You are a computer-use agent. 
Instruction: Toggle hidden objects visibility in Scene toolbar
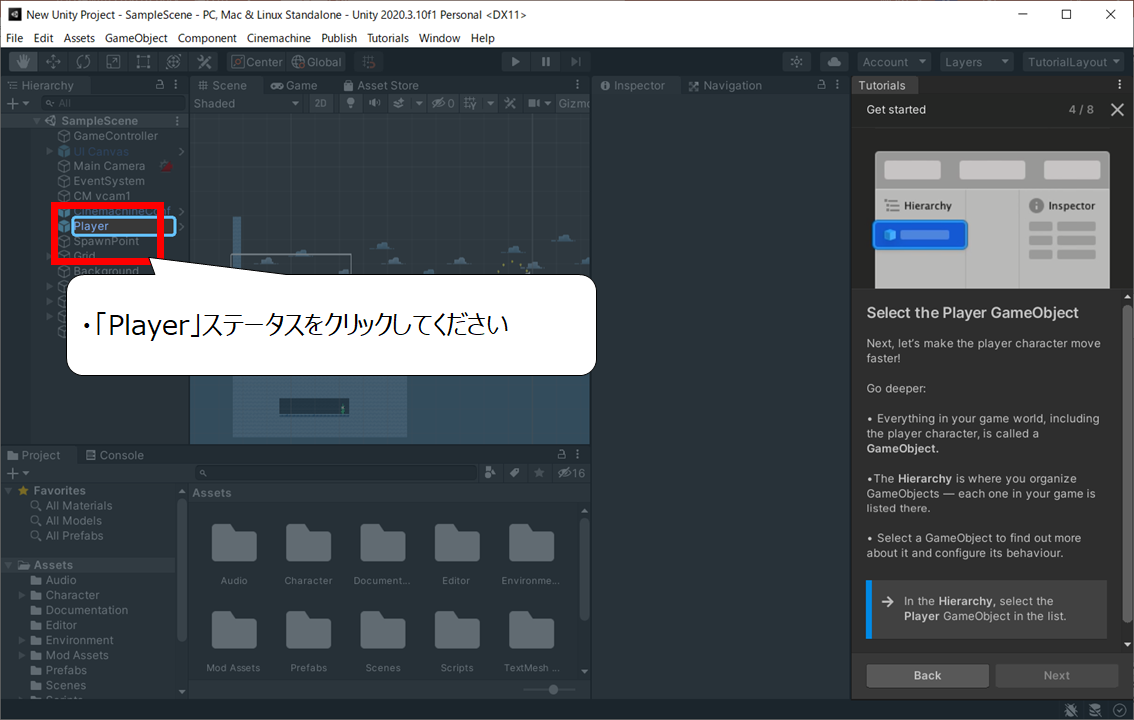pyautogui.click(x=443, y=103)
